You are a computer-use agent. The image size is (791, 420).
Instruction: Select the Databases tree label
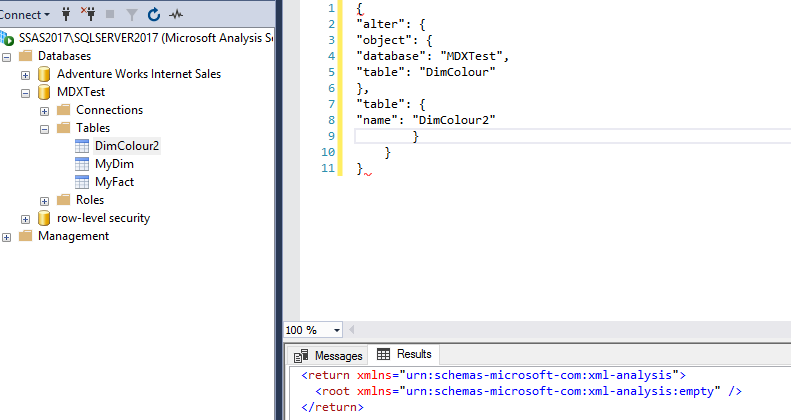(65, 56)
